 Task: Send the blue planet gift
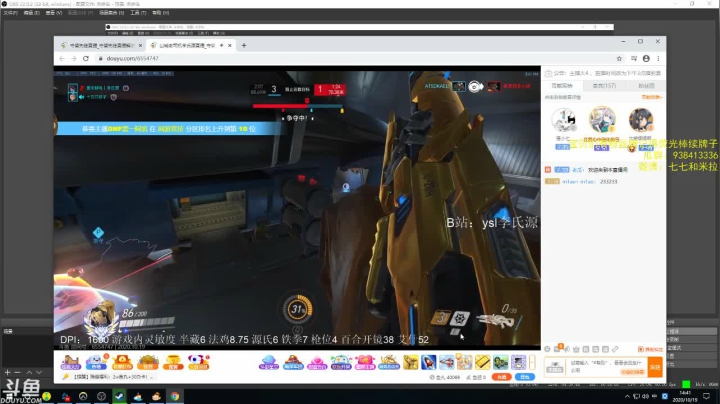pos(269,362)
